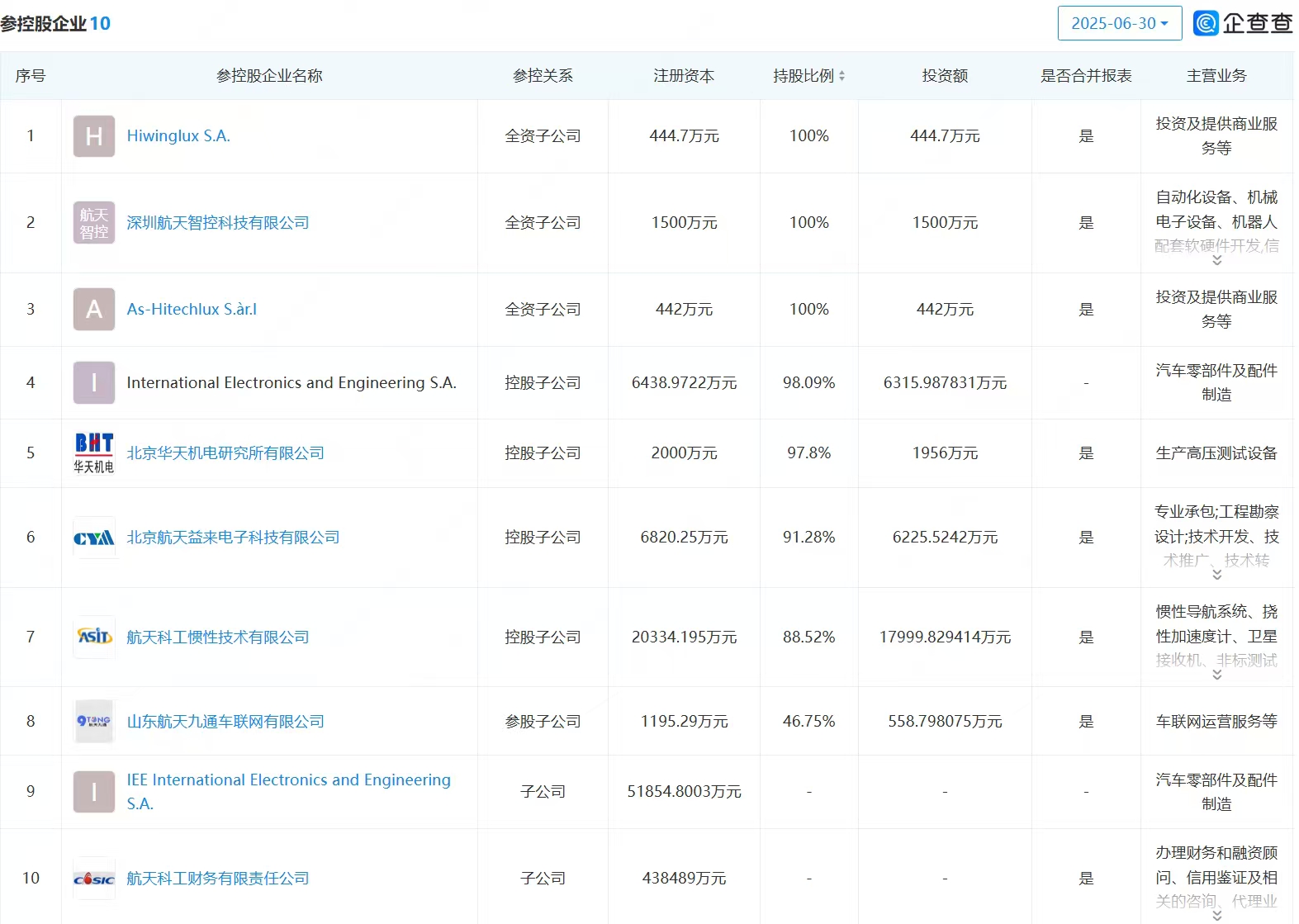Click the 车联网运营服务等 business cell
Image resolution: width=1299 pixels, height=924 pixels.
[1216, 722]
